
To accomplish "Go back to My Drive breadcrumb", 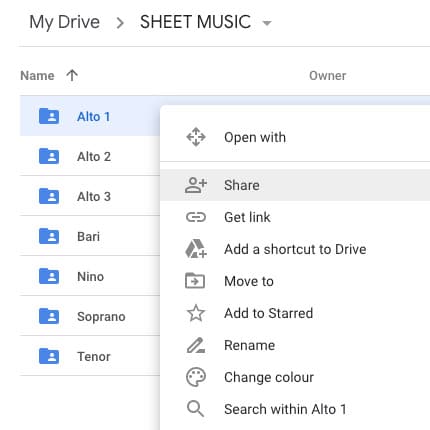I will [64, 22].
